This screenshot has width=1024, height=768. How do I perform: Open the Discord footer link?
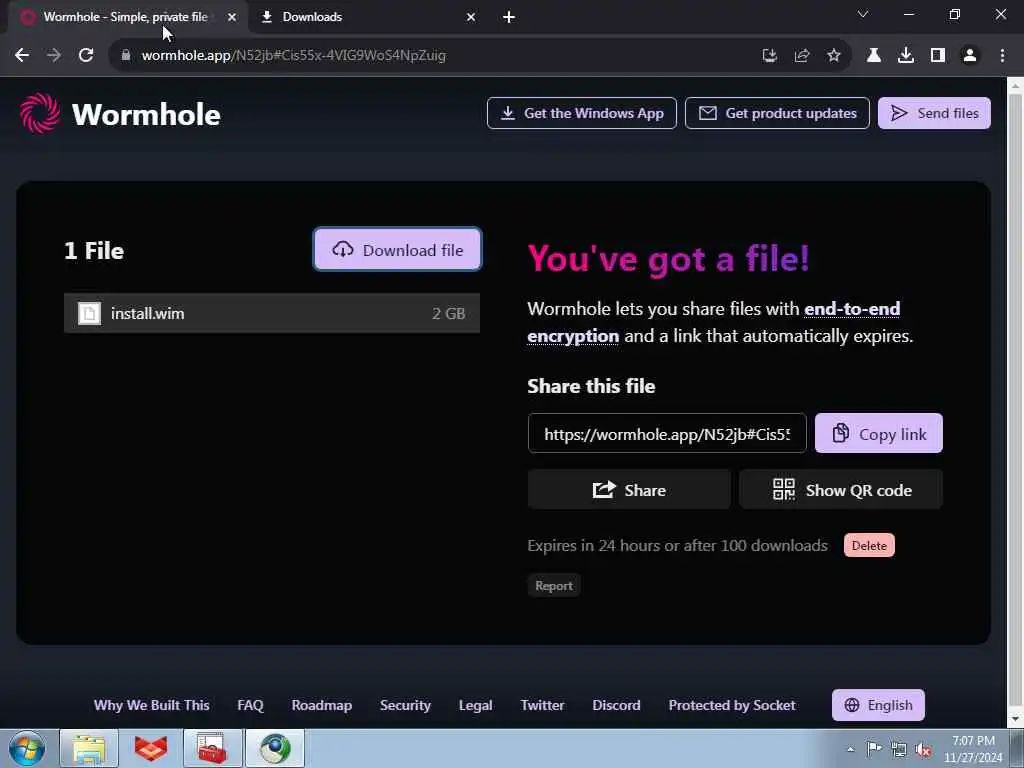point(616,705)
